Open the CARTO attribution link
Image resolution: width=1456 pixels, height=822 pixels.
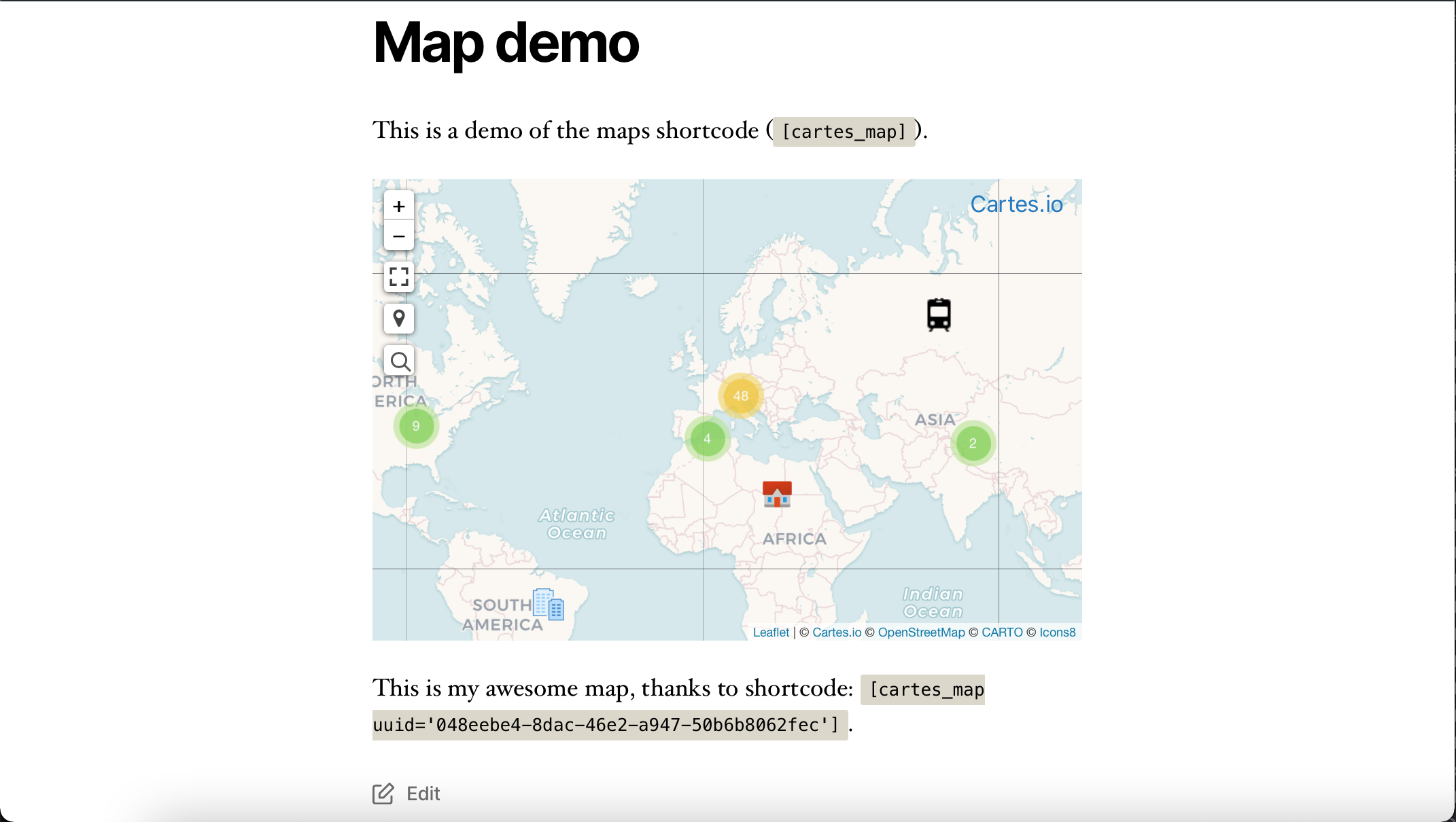pos(1002,632)
